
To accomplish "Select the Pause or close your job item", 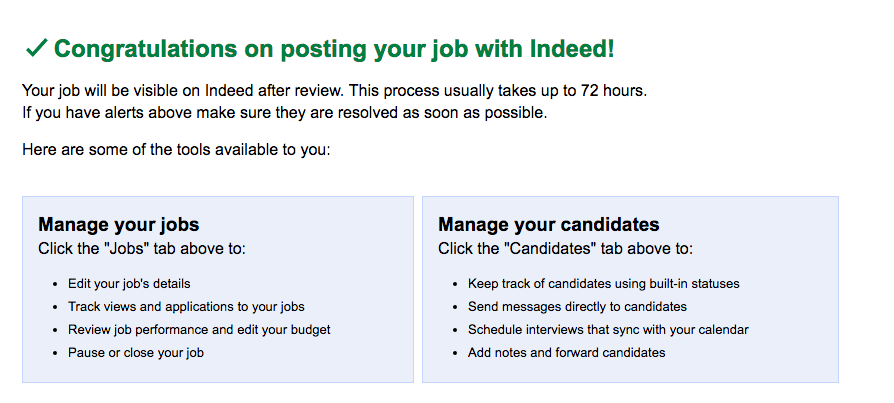I will click(136, 353).
